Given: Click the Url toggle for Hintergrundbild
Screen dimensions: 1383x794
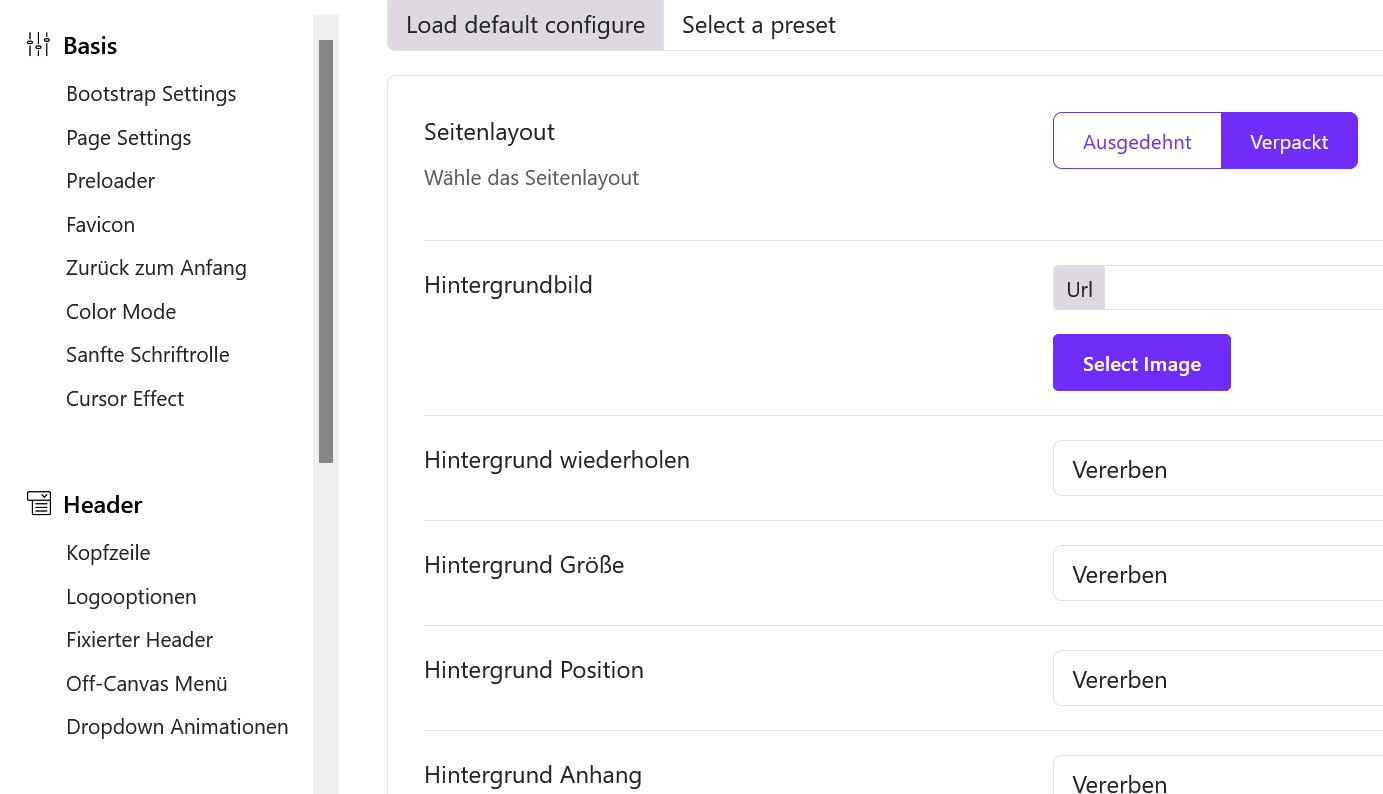Looking at the screenshot, I should [x=1079, y=288].
